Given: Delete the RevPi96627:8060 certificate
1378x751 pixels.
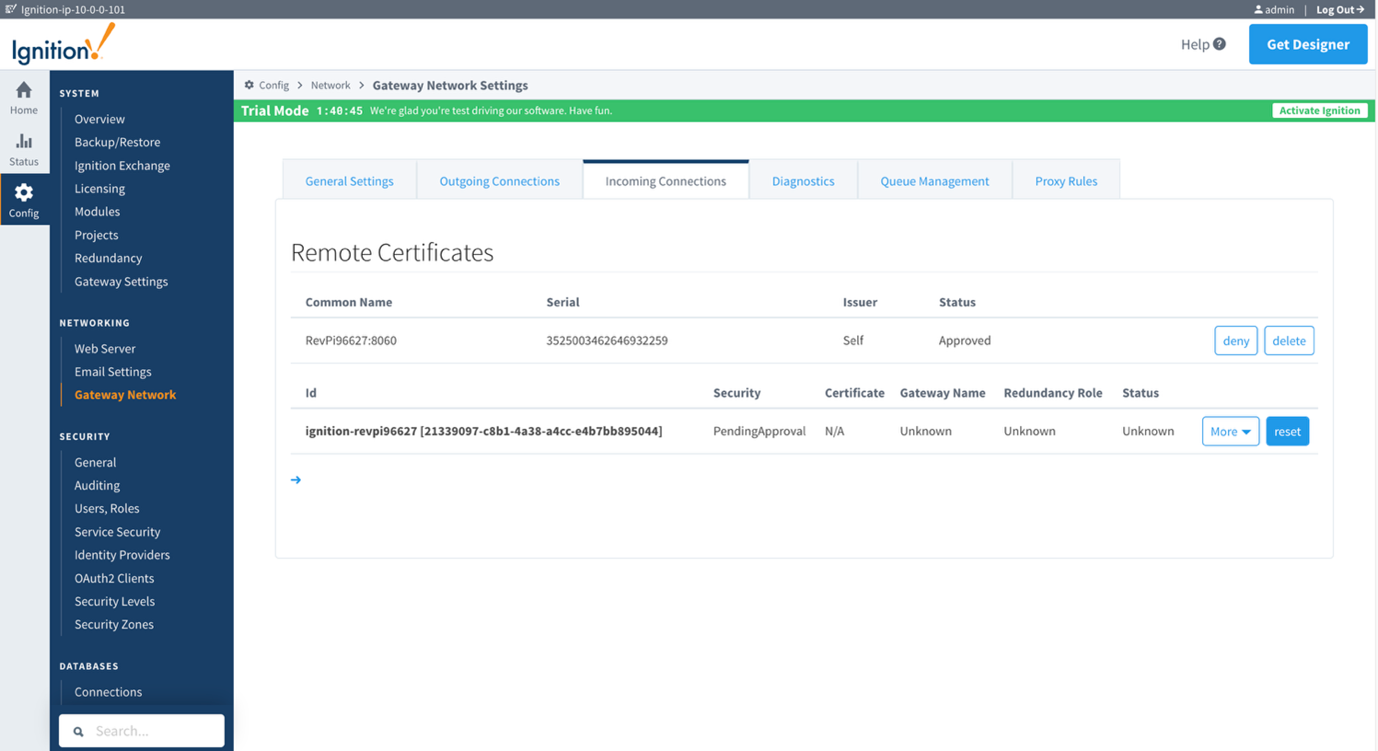Looking at the screenshot, I should click(1288, 341).
